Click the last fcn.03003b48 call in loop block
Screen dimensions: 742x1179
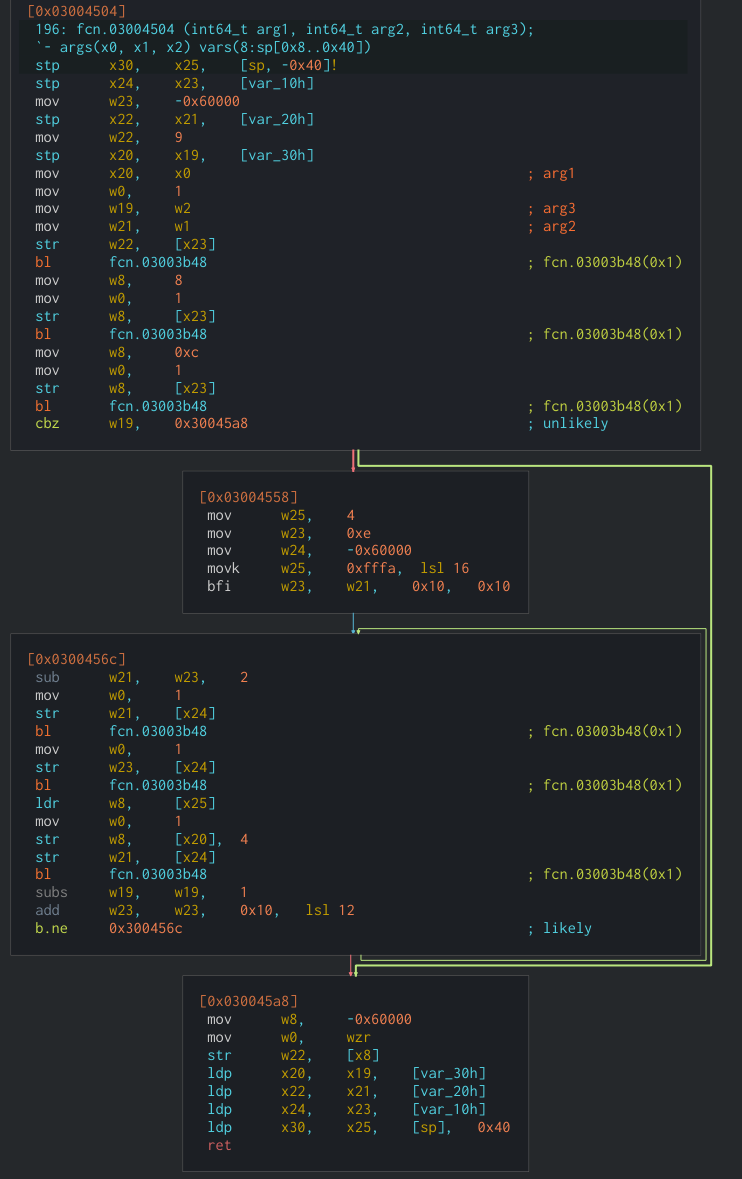[158, 874]
